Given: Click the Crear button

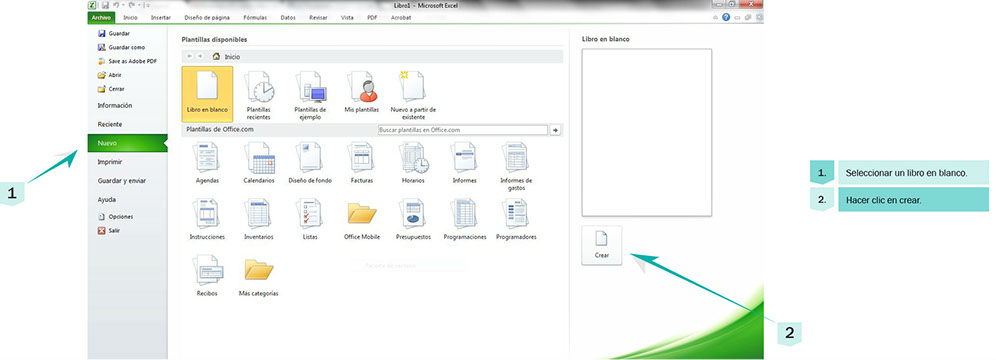Looking at the screenshot, I should pos(602,245).
